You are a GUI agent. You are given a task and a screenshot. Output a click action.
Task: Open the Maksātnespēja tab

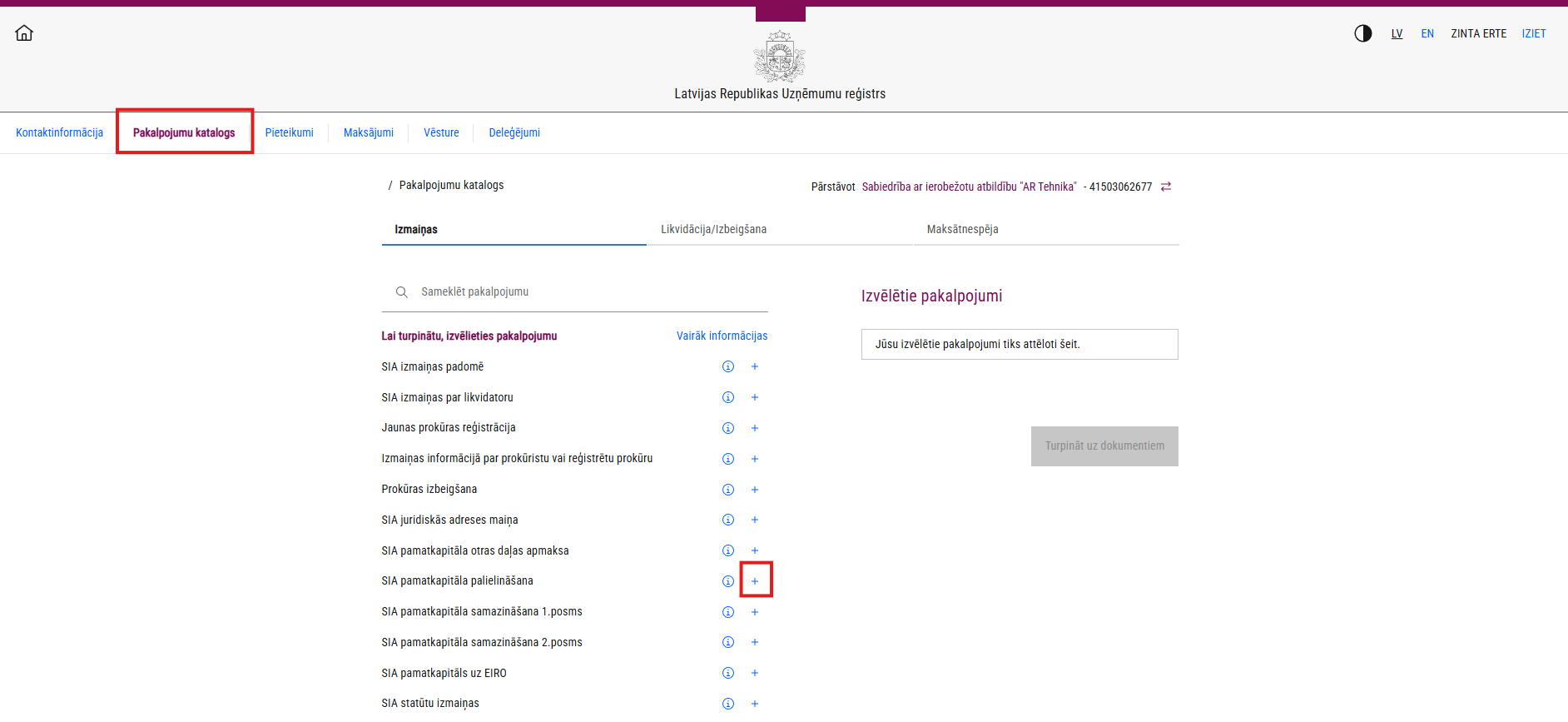[962, 229]
